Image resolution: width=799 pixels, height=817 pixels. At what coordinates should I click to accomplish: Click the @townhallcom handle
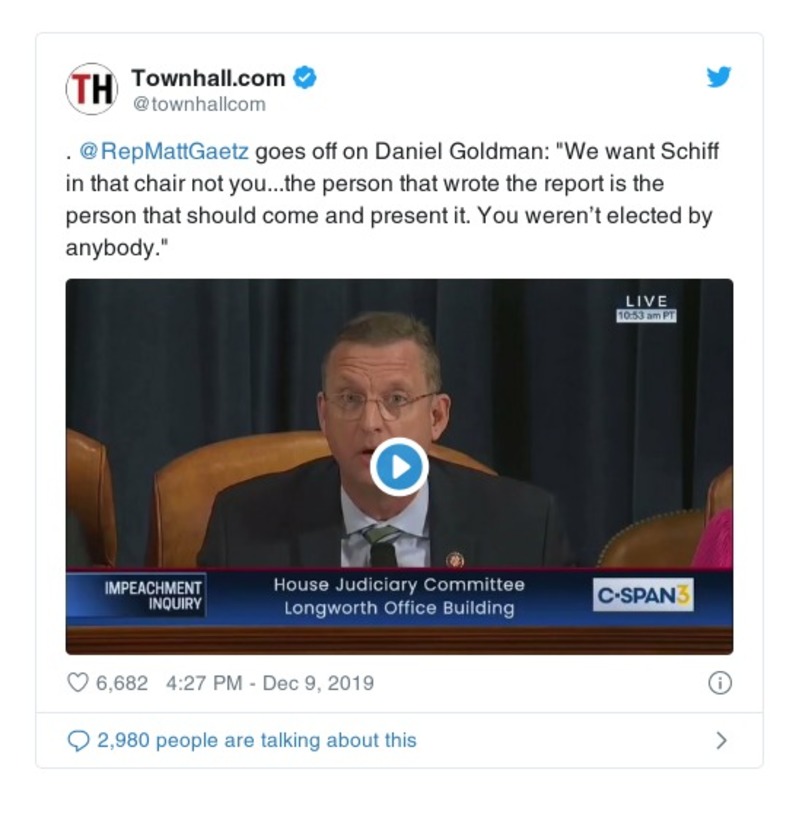coord(199,104)
